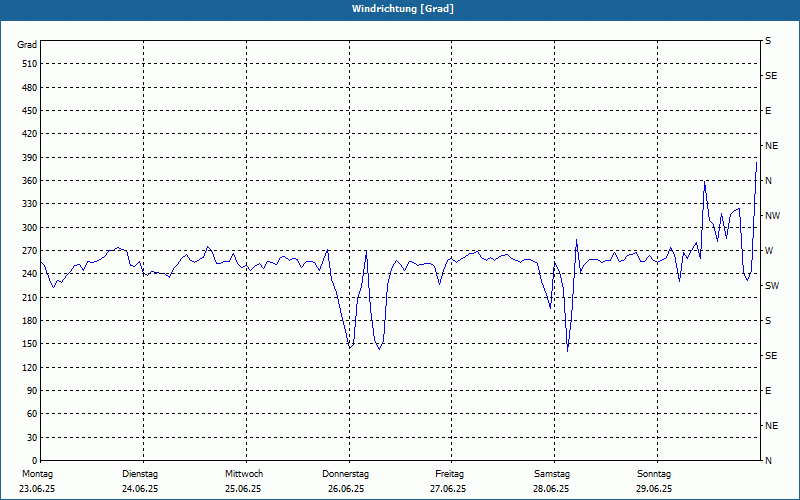Click the 510 y-axis value
This screenshot has width=800, height=500.
pyautogui.click(x=30, y=64)
